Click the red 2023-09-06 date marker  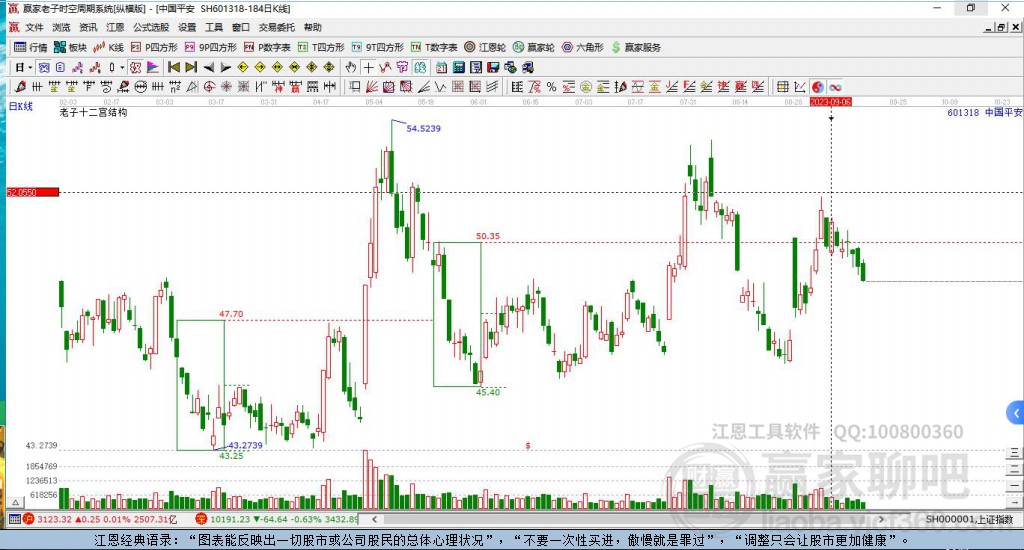831,102
